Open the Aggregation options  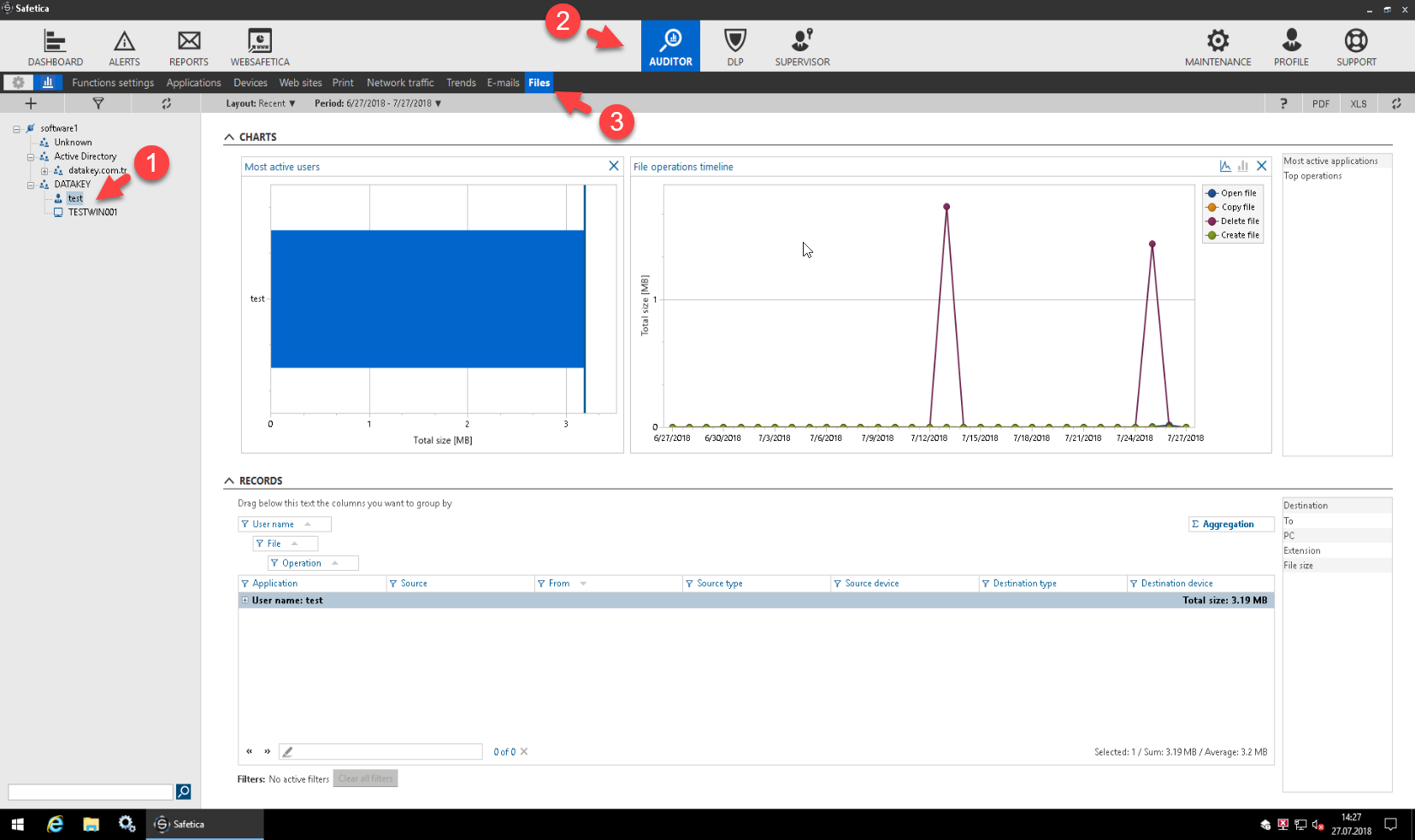pyautogui.click(x=1230, y=524)
